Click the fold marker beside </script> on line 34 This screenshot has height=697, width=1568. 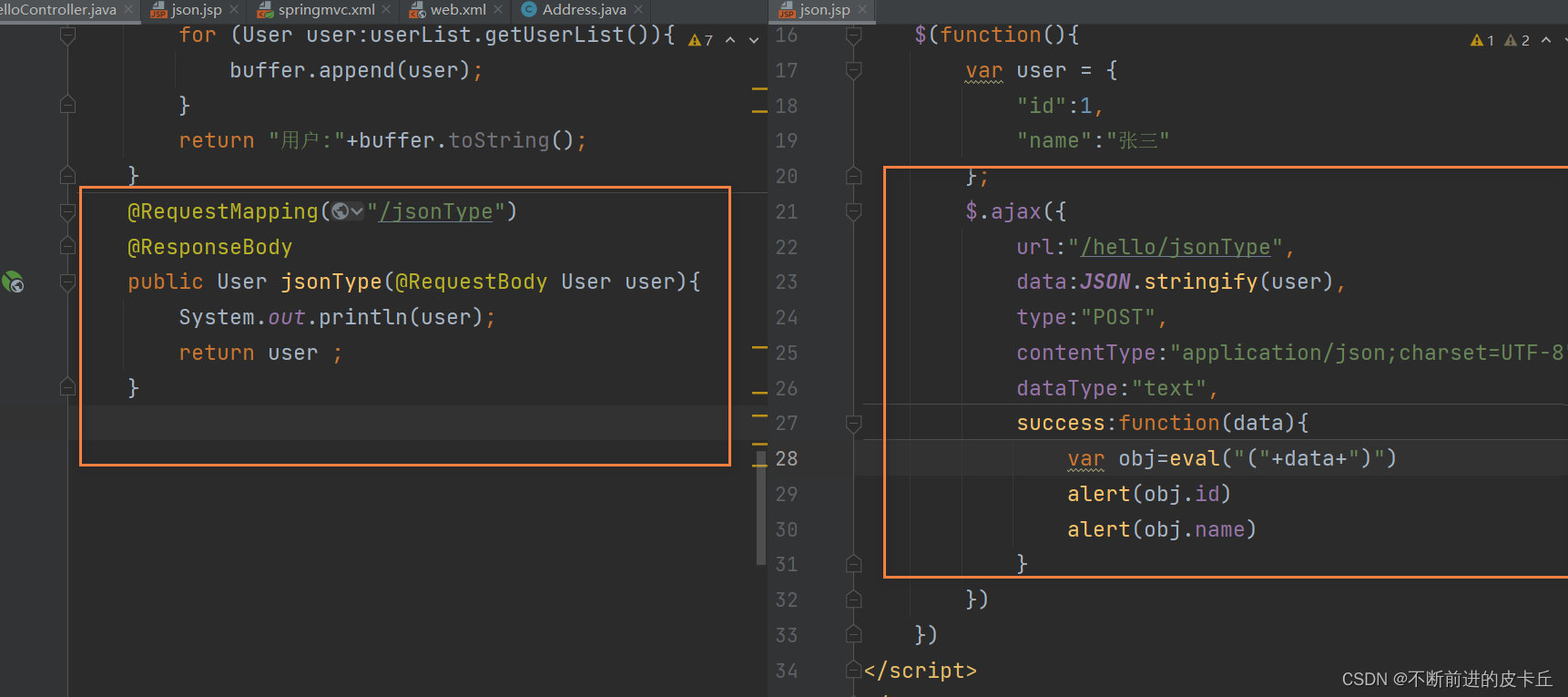(853, 671)
